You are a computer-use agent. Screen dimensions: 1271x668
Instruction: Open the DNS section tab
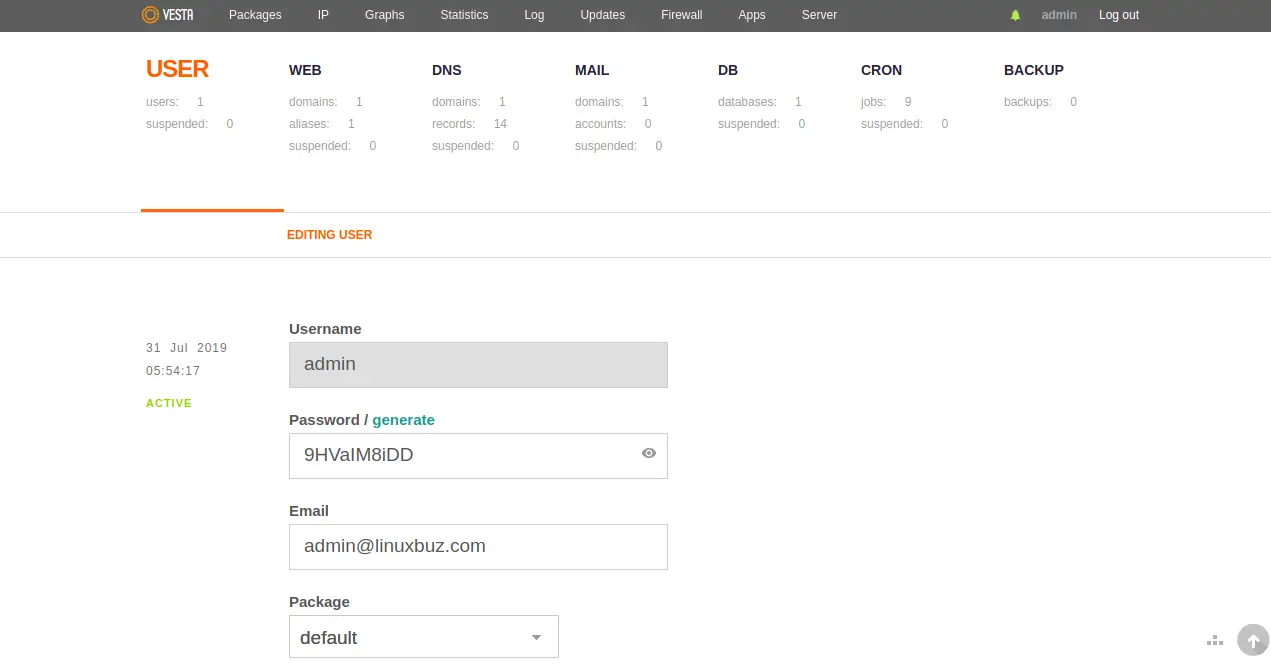click(x=446, y=70)
